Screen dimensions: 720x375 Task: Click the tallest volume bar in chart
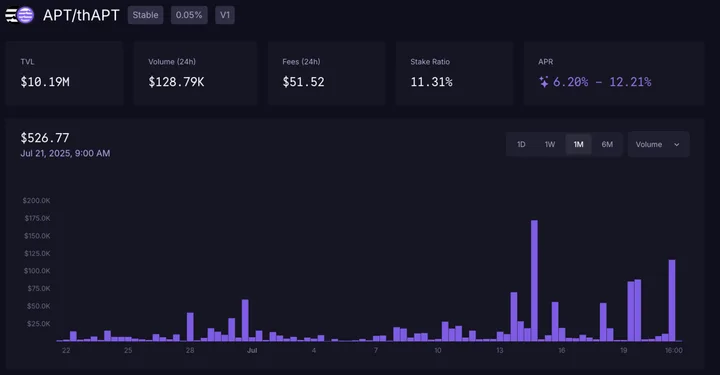(534, 280)
